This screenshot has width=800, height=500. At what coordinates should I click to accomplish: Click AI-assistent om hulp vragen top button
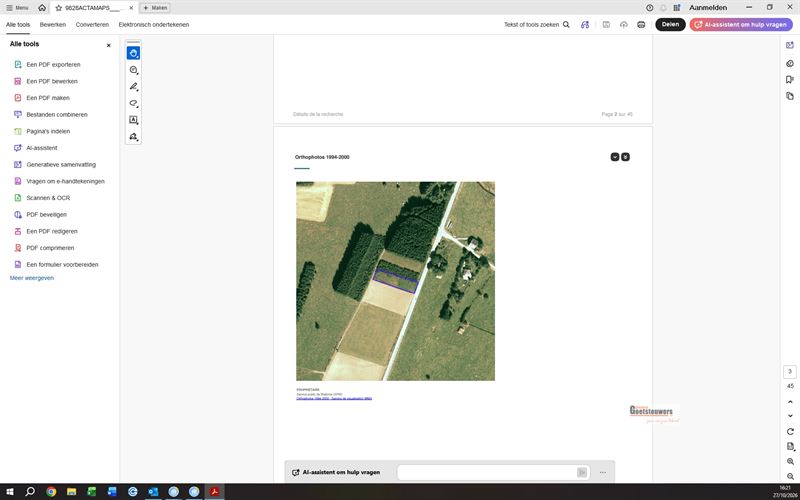[x=741, y=24]
